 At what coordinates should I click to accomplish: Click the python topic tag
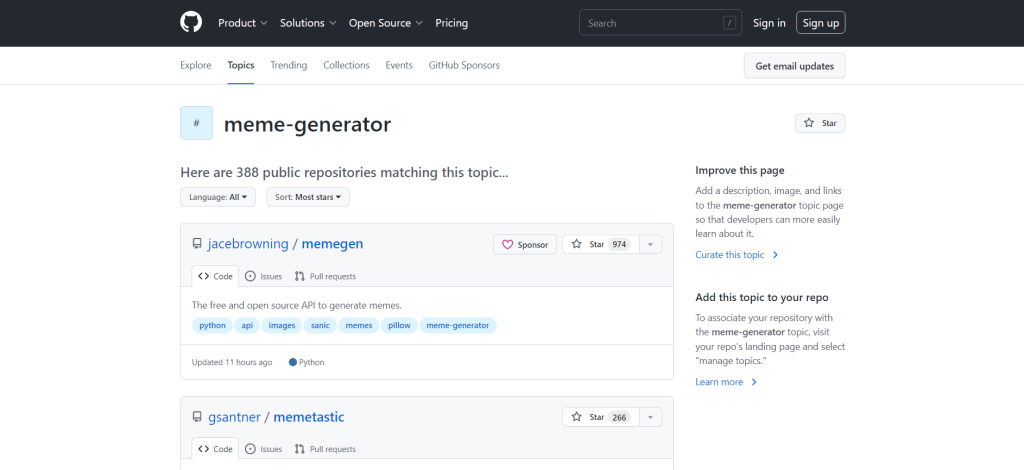click(x=212, y=326)
